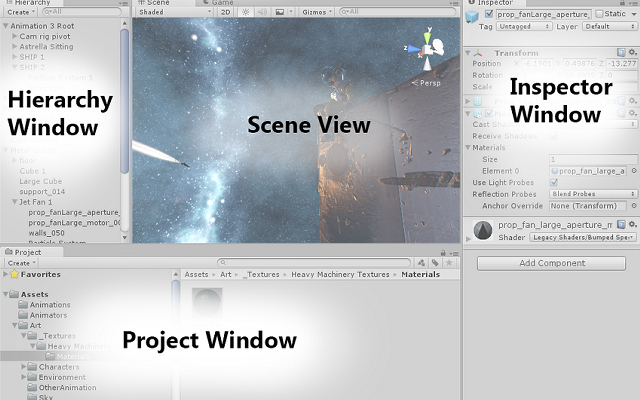This screenshot has width=640, height=400.
Task: Switch to the Scene tab
Action: tap(153, 3)
